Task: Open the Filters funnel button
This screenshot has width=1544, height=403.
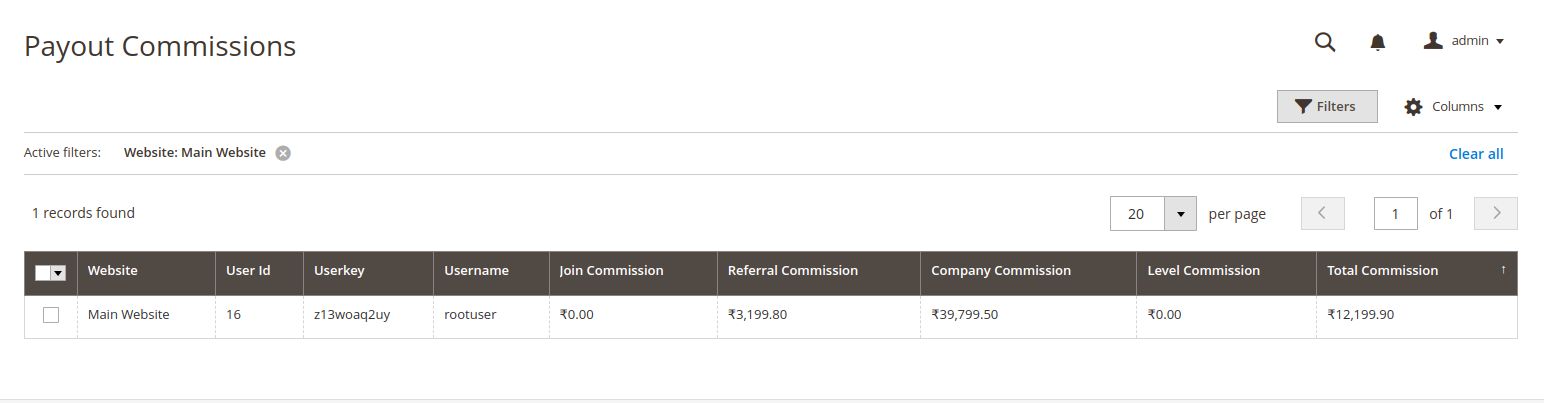Action: pos(1326,107)
